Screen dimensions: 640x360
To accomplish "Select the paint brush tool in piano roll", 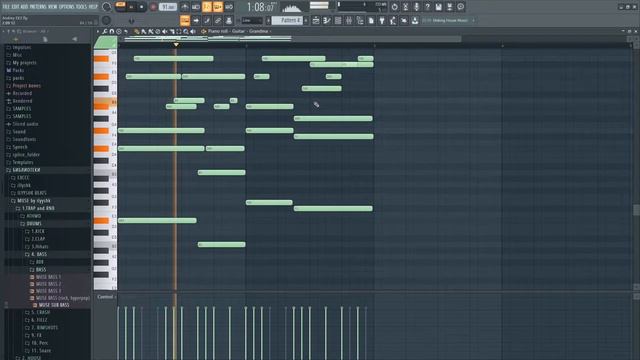I will pyautogui.click(x=143, y=31).
